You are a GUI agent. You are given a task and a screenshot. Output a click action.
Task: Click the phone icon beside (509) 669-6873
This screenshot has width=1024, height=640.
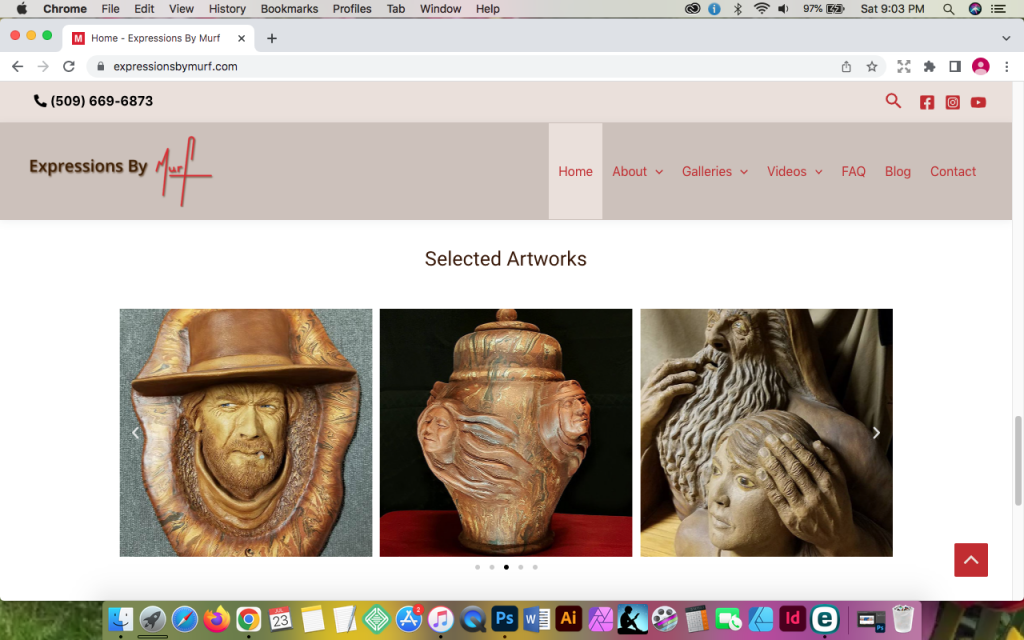pyautogui.click(x=39, y=100)
